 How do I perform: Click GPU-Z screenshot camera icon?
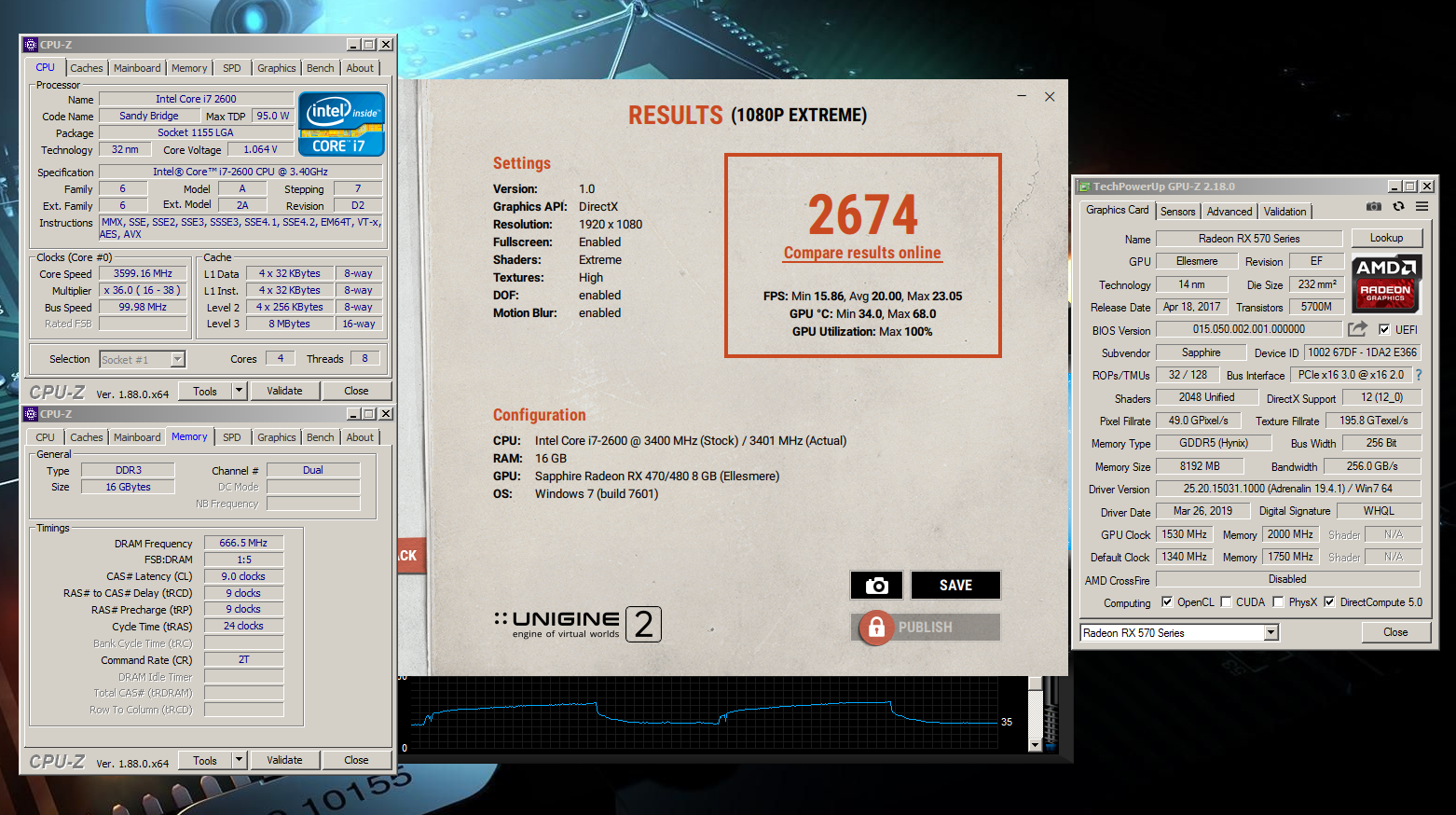(1374, 207)
